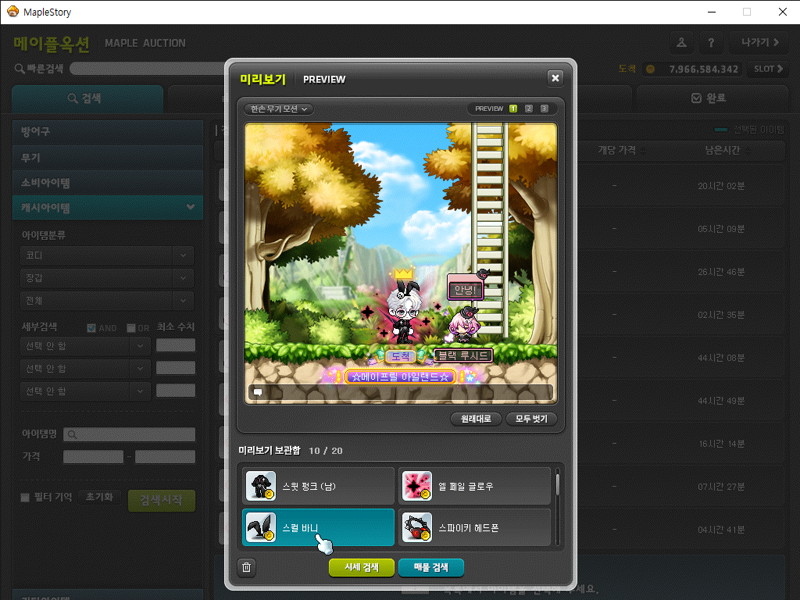Click the 원래대로 button
The height and width of the screenshot is (600, 800).
pyautogui.click(x=476, y=419)
